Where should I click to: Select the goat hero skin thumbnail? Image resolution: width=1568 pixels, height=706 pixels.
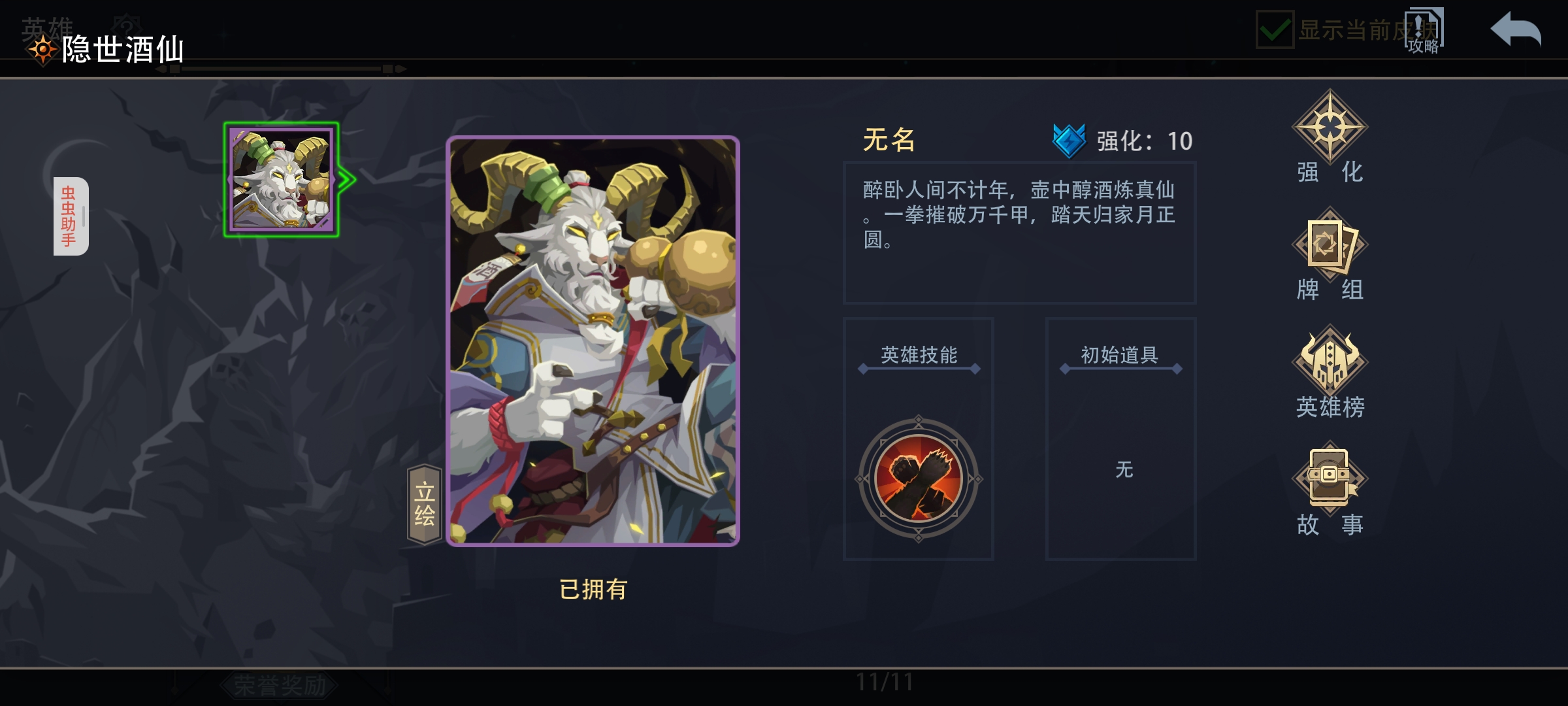(x=281, y=179)
